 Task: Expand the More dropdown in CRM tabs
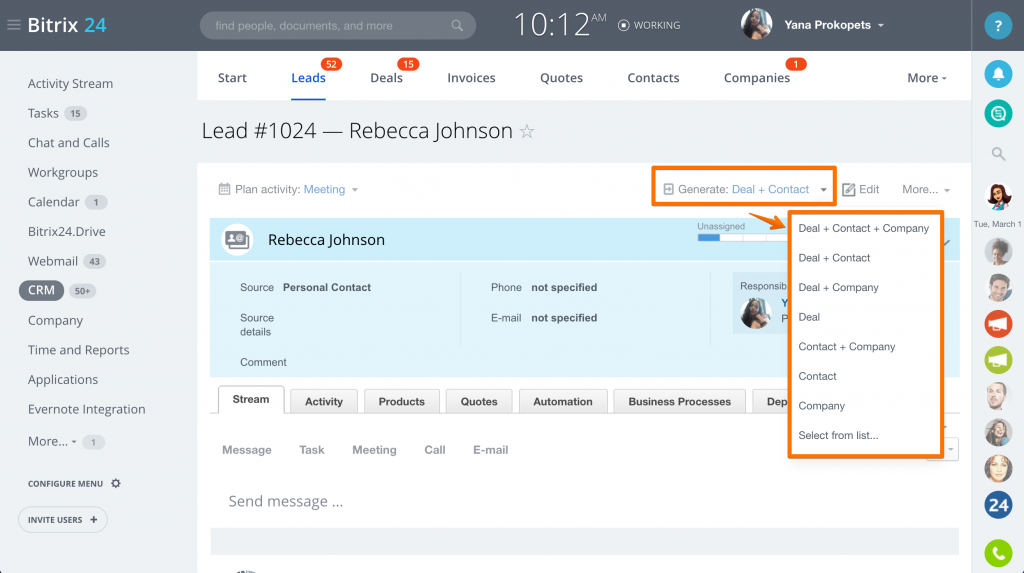(927, 78)
